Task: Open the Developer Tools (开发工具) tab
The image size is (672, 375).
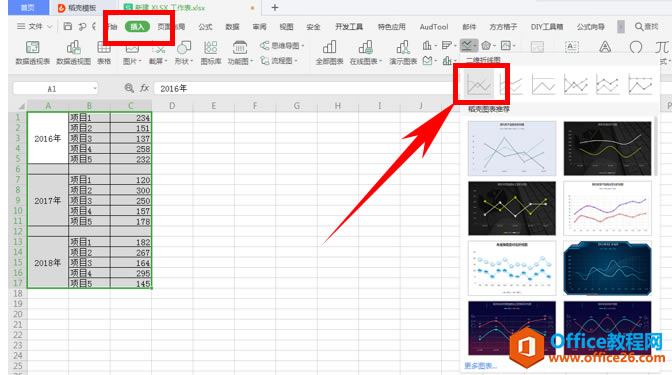Action: pyautogui.click(x=349, y=27)
